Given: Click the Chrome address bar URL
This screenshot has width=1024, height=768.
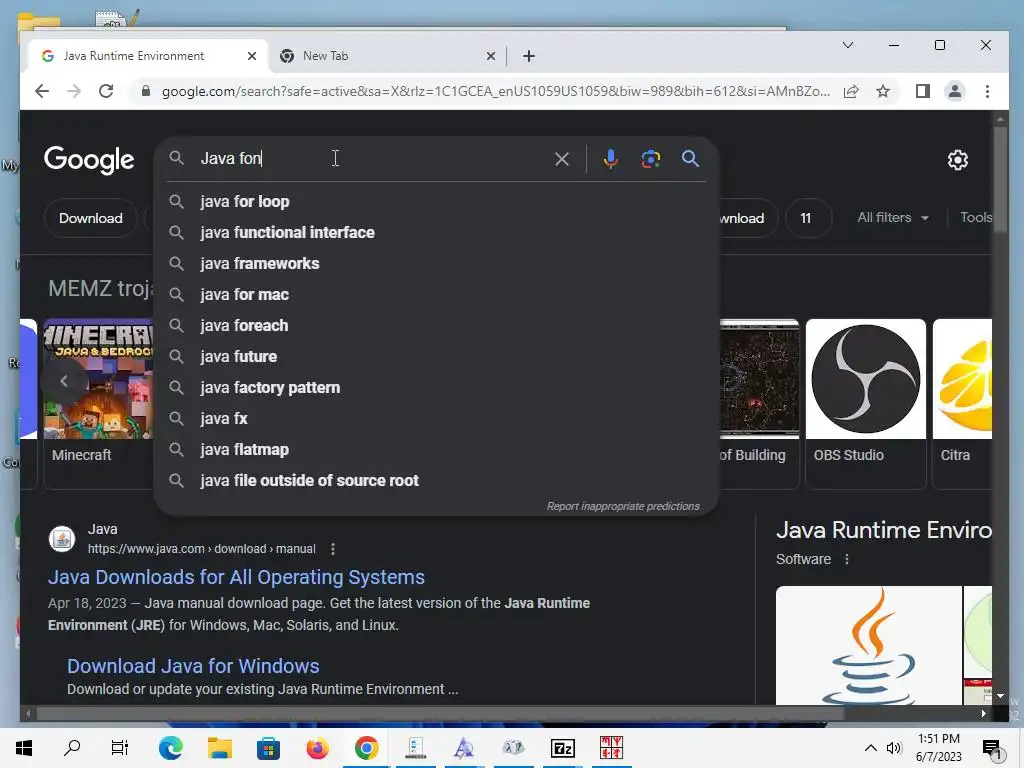Looking at the screenshot, I should click(496, 91).
